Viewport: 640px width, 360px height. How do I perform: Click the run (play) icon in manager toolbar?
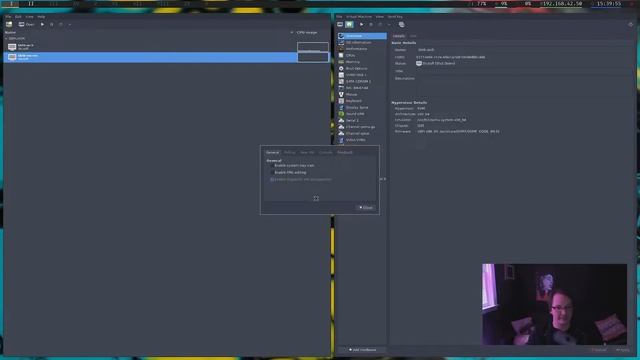coord(42,24)
